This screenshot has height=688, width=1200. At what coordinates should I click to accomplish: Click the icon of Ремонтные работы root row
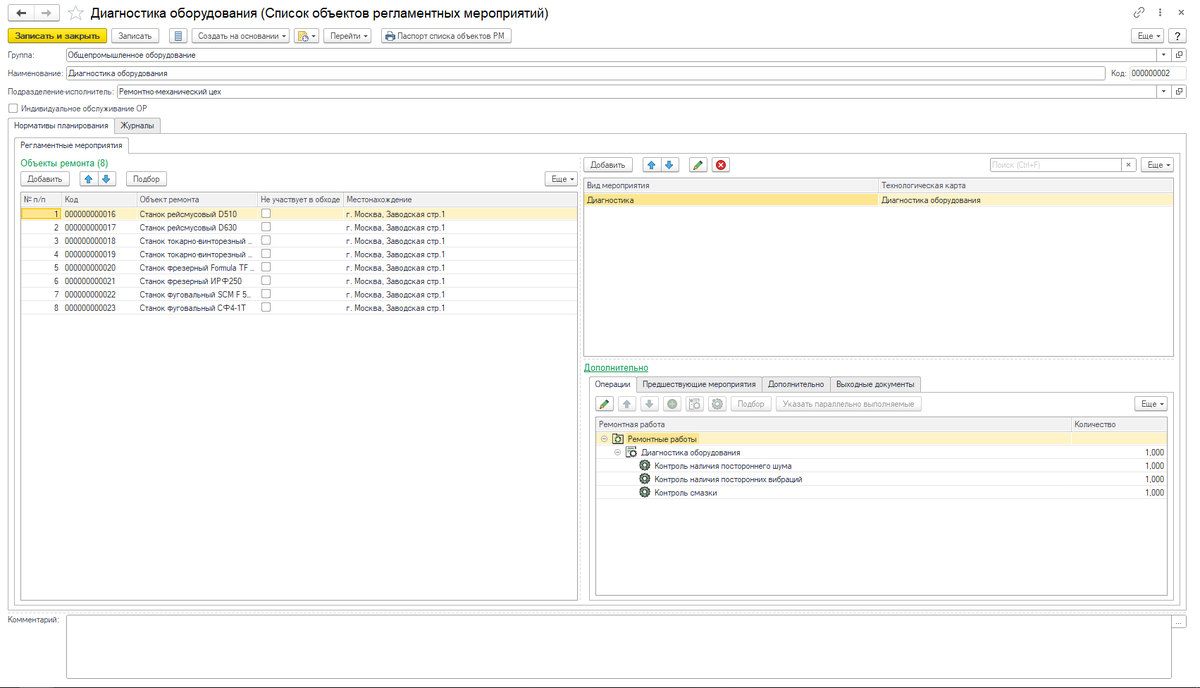point(618,439)
